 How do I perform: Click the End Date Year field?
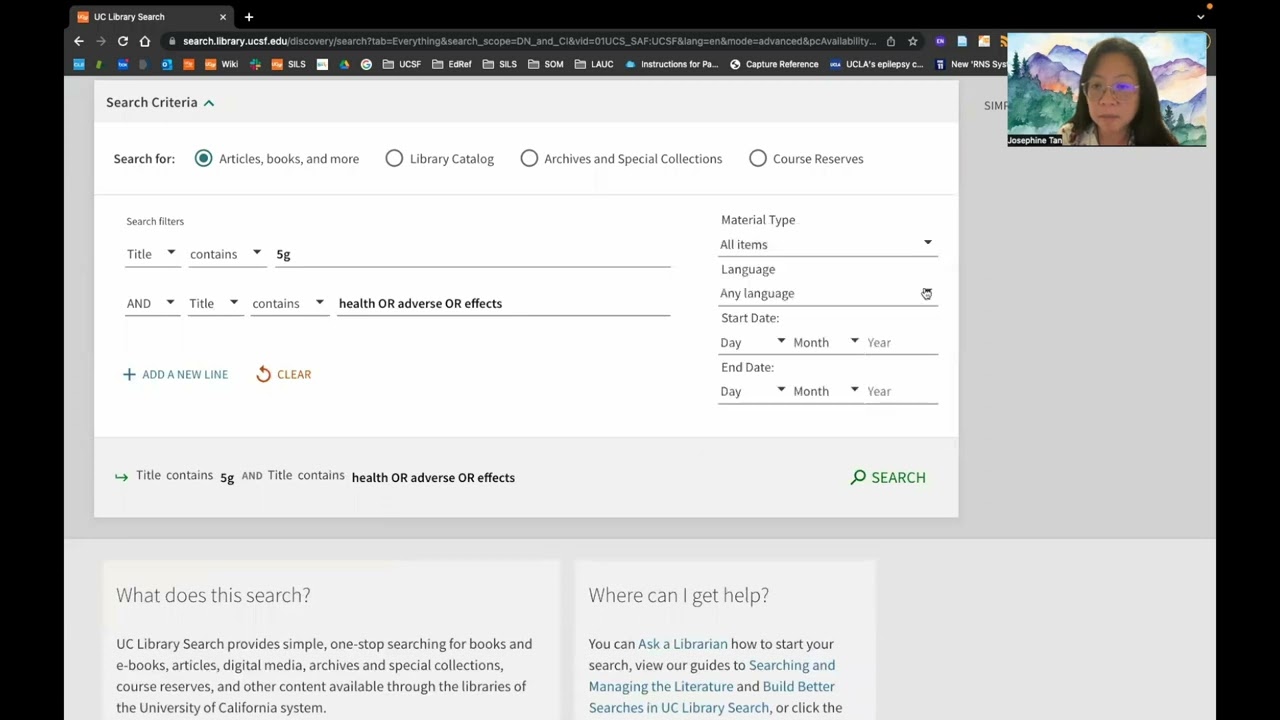[x=901, y=391]
